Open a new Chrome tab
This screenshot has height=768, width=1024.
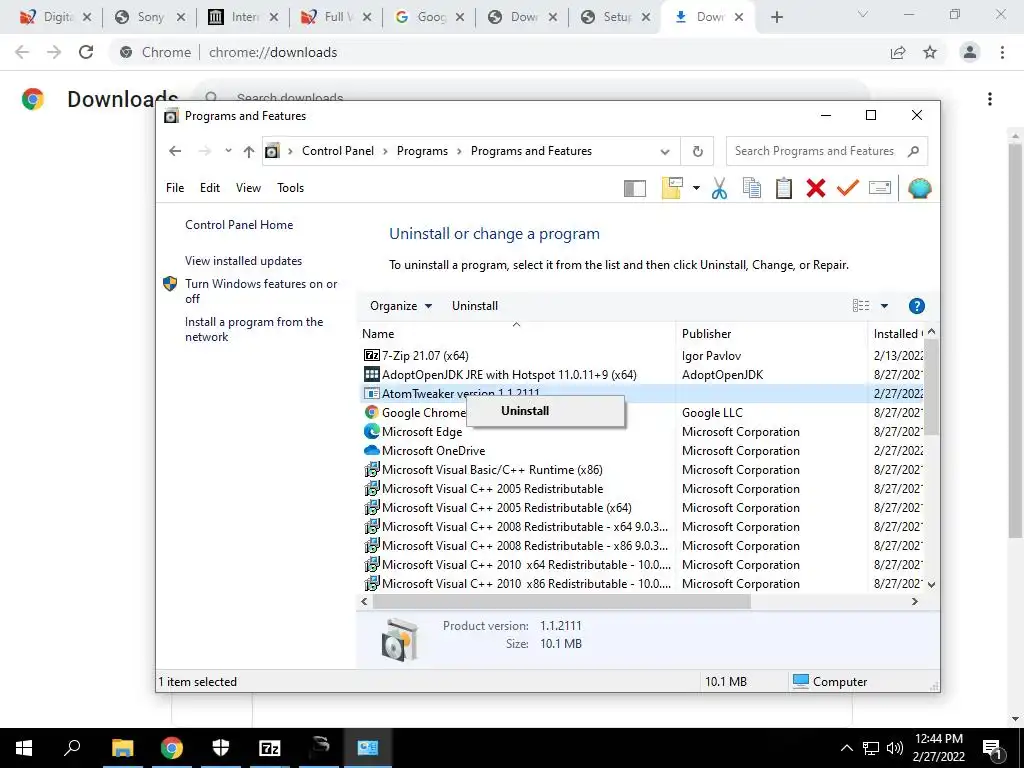point(776,17)
